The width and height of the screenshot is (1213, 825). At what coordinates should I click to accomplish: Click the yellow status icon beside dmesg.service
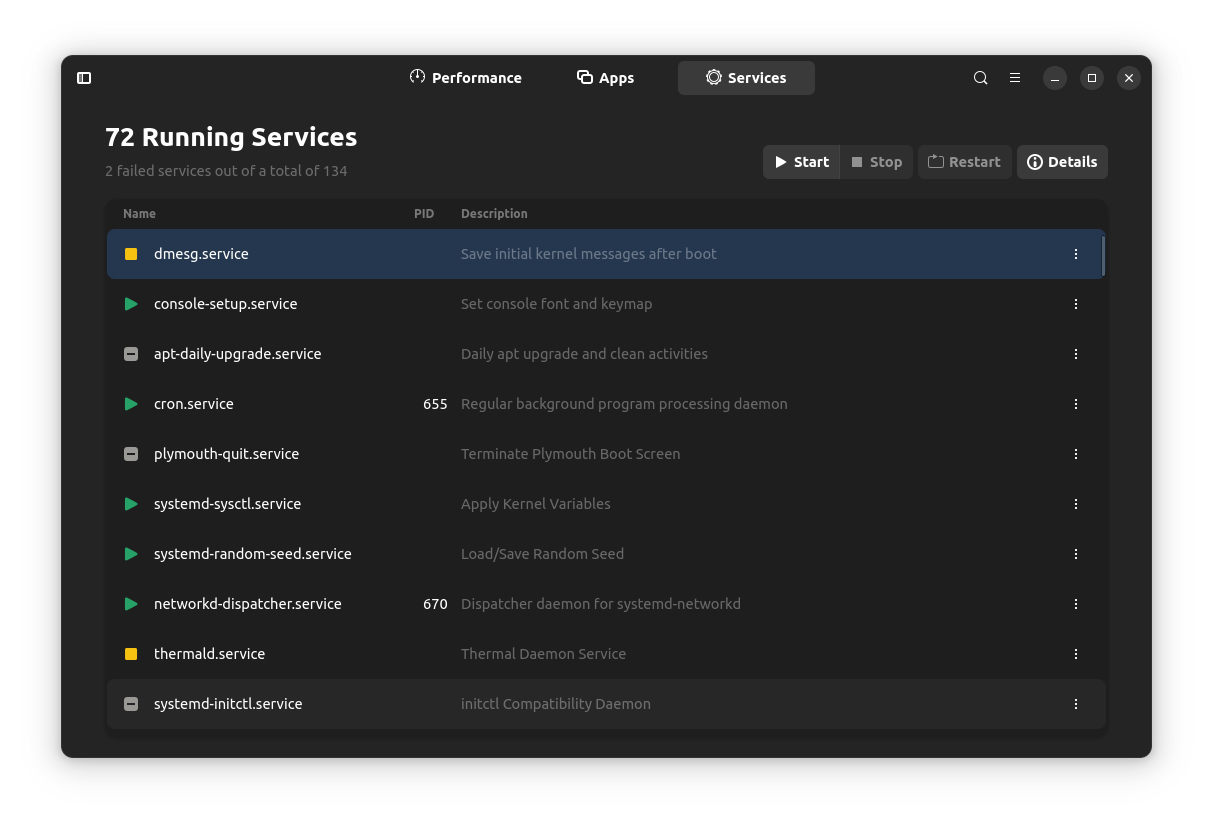click(x=130, y=254)
